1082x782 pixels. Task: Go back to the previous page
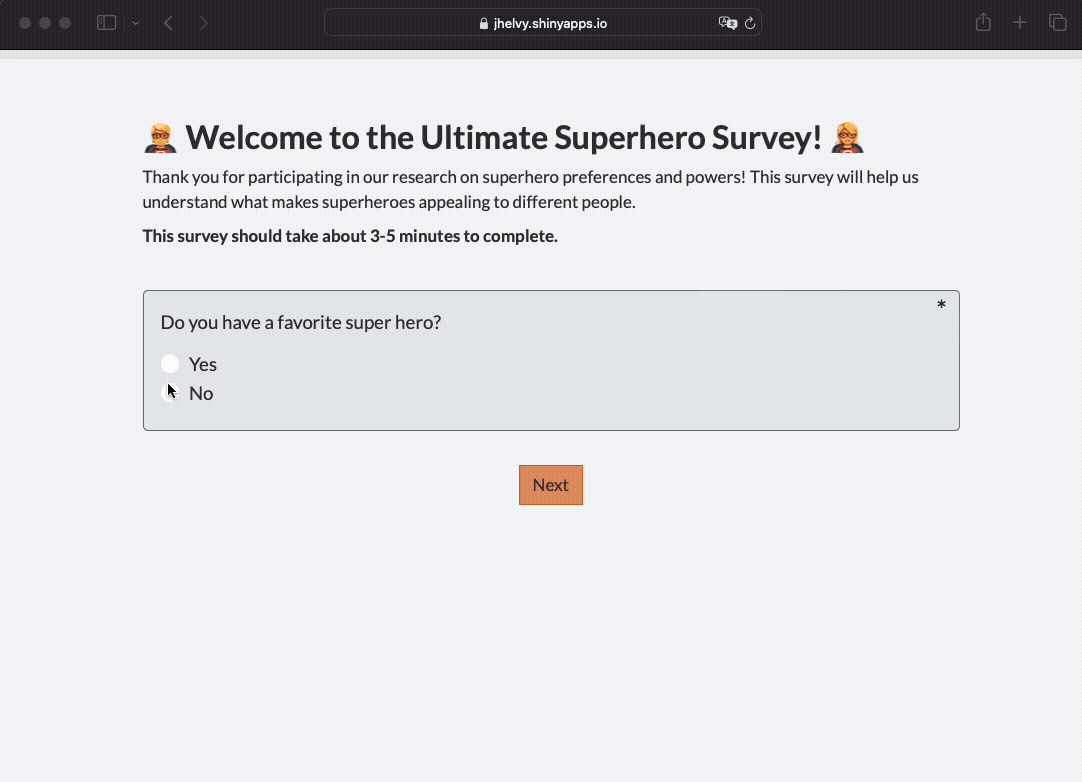click(x=168, y=23)
